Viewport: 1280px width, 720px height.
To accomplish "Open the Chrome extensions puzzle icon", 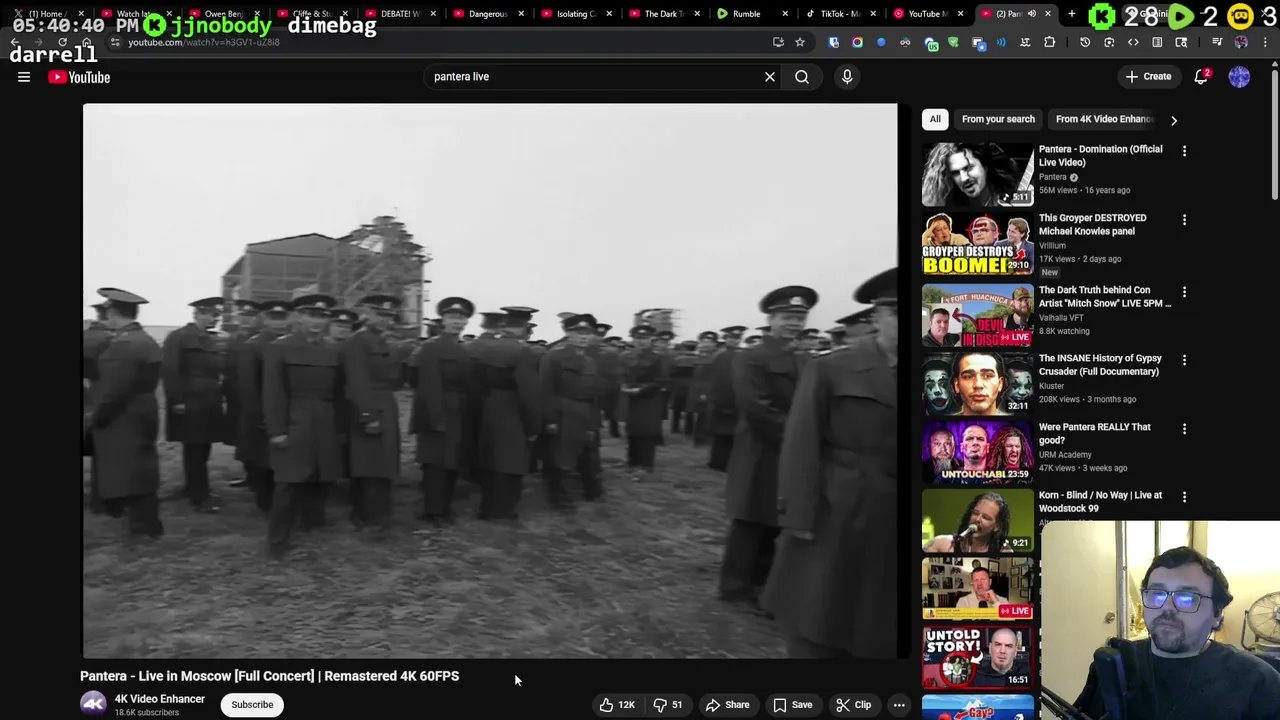I will pos(1049,42).
